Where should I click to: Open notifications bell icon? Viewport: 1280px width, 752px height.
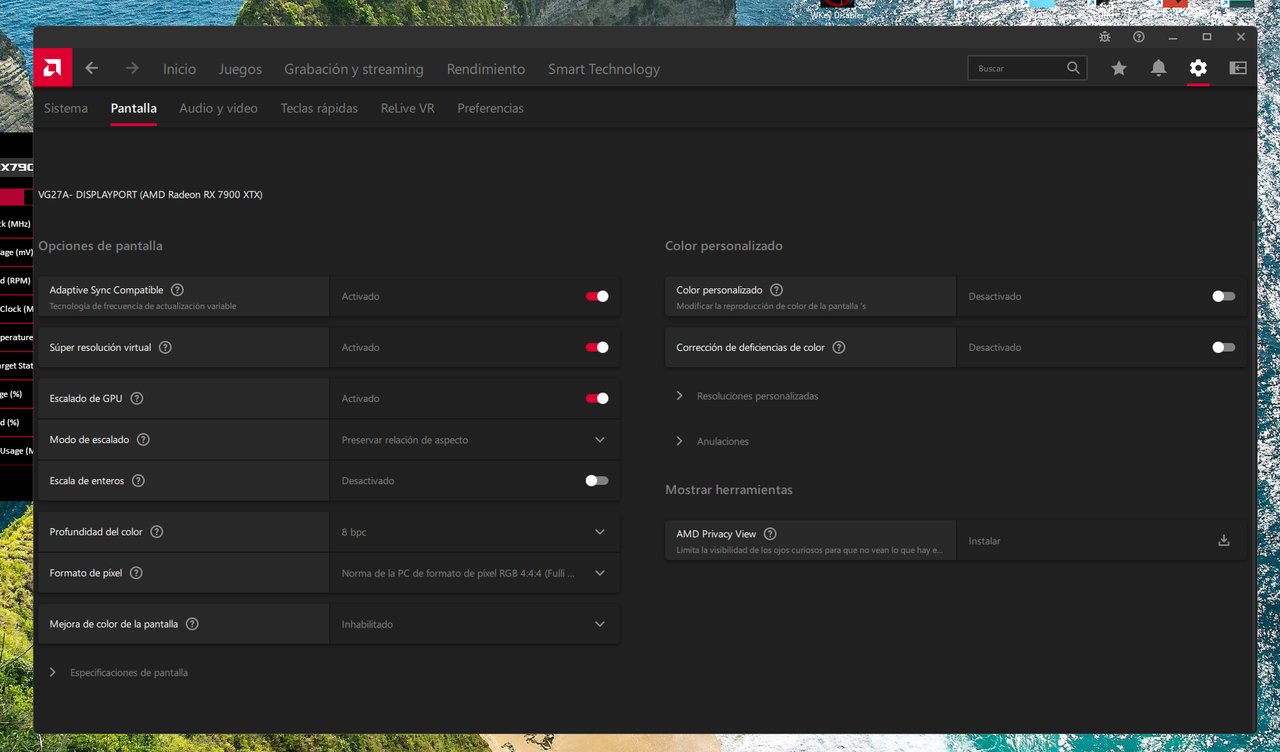coord(1158,68)
